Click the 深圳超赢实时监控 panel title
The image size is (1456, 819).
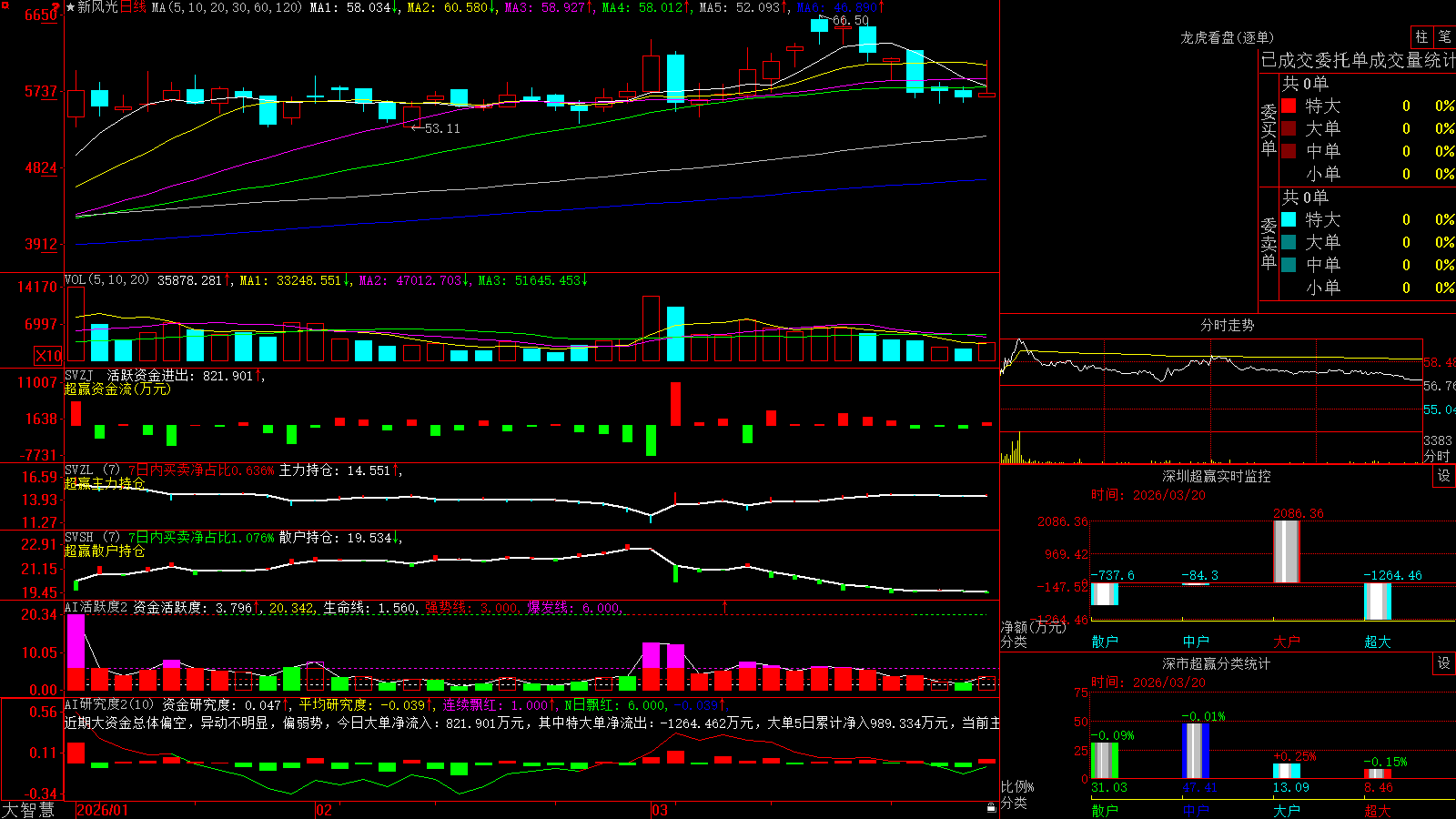click(x=1217, y=476)
